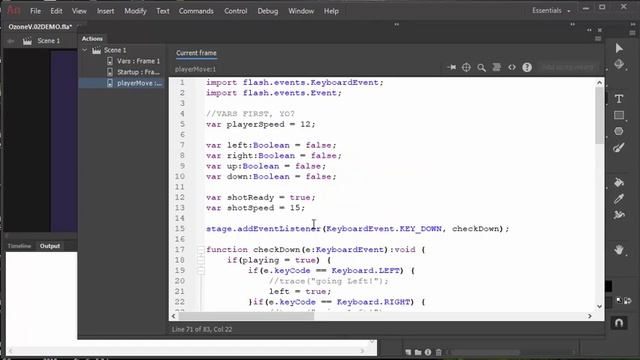640x360 pixels.
Task: Open the Insert menu
Action: (105, 11)
